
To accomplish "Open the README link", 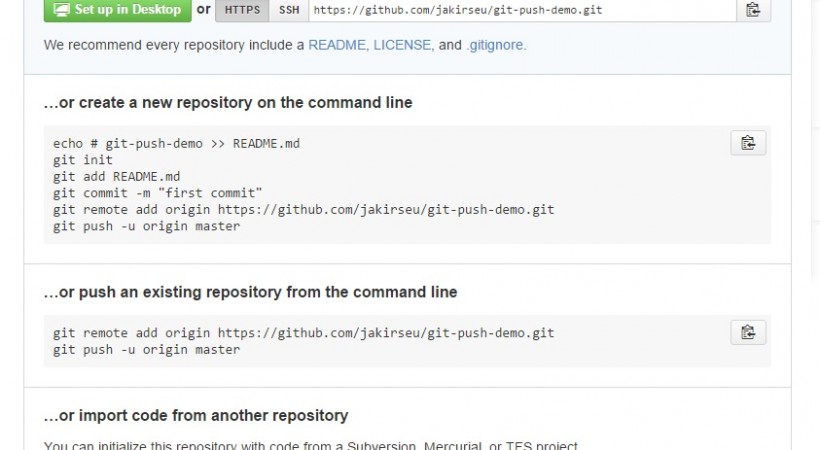I will point(335,45).
